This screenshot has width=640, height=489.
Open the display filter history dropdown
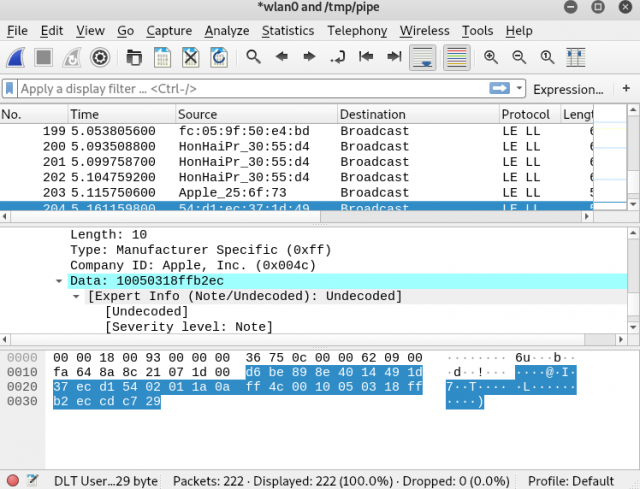point(519,88)
